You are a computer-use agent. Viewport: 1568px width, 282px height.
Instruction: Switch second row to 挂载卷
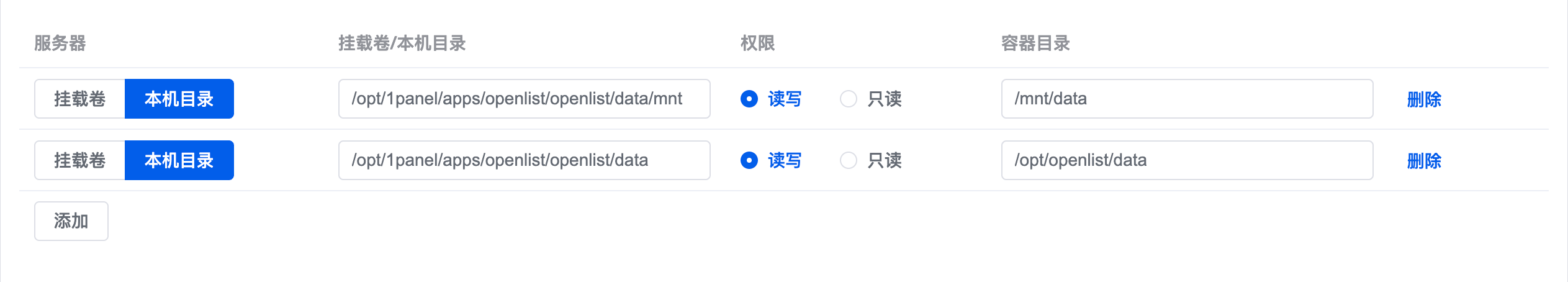[80, 160]
